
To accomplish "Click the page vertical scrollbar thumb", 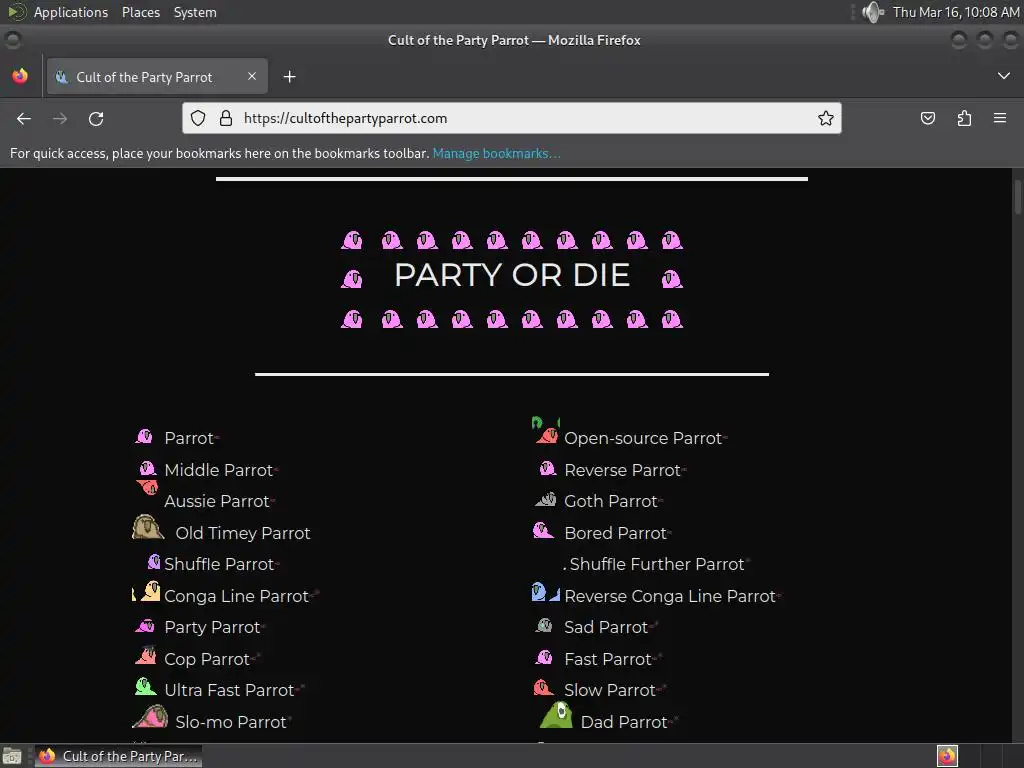I will pos(1017,197).
